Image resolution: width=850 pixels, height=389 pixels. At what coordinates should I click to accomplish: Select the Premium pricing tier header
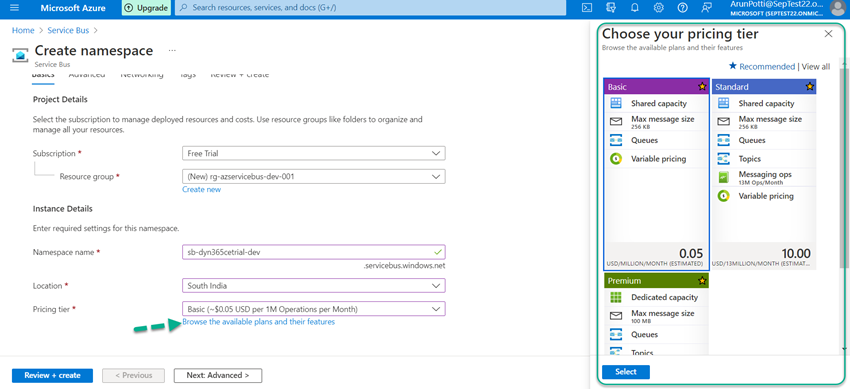(x=656, y=281)
